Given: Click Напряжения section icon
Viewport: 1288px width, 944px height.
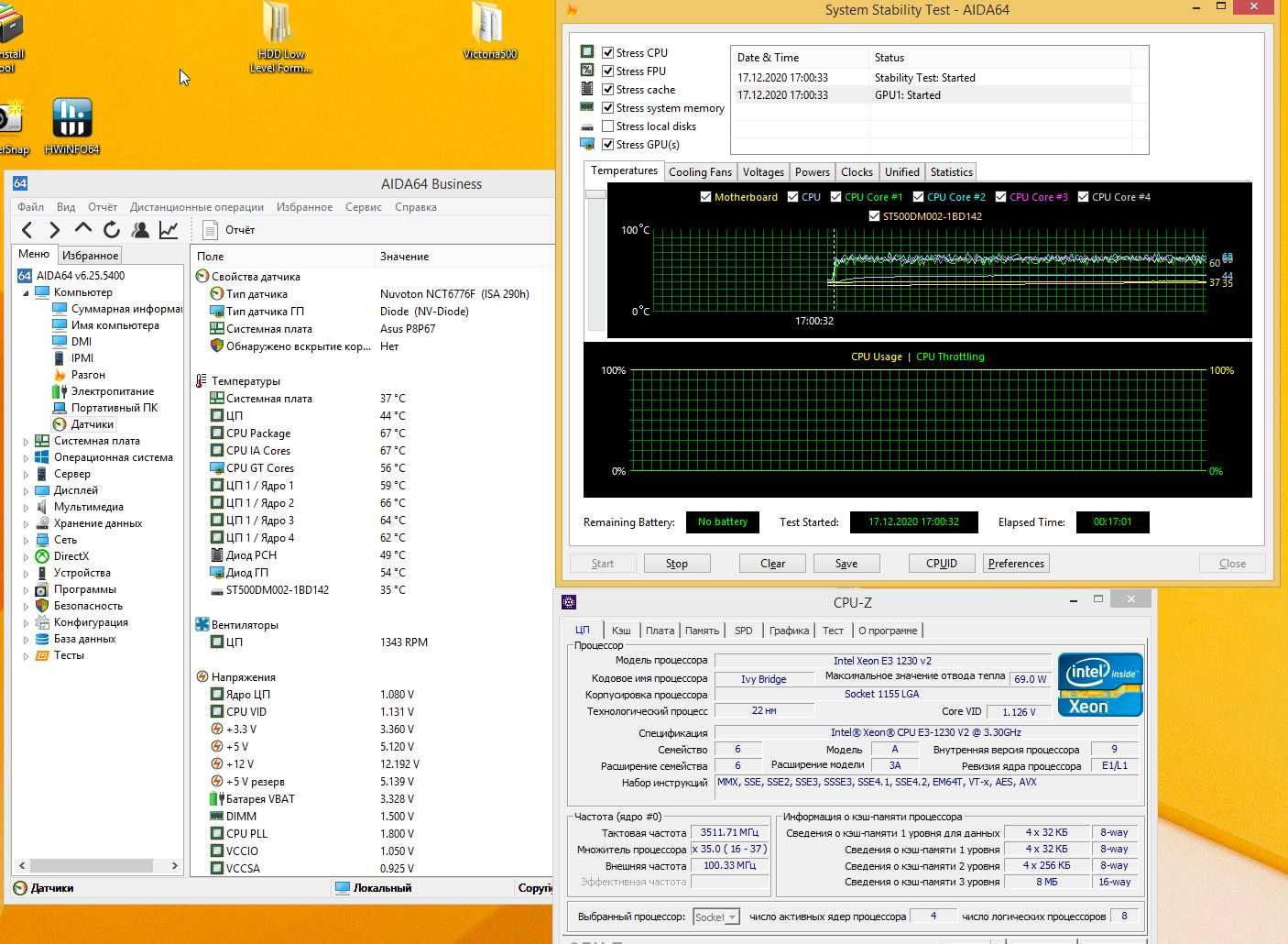Looking at the screenshot, I should (202, 677).
